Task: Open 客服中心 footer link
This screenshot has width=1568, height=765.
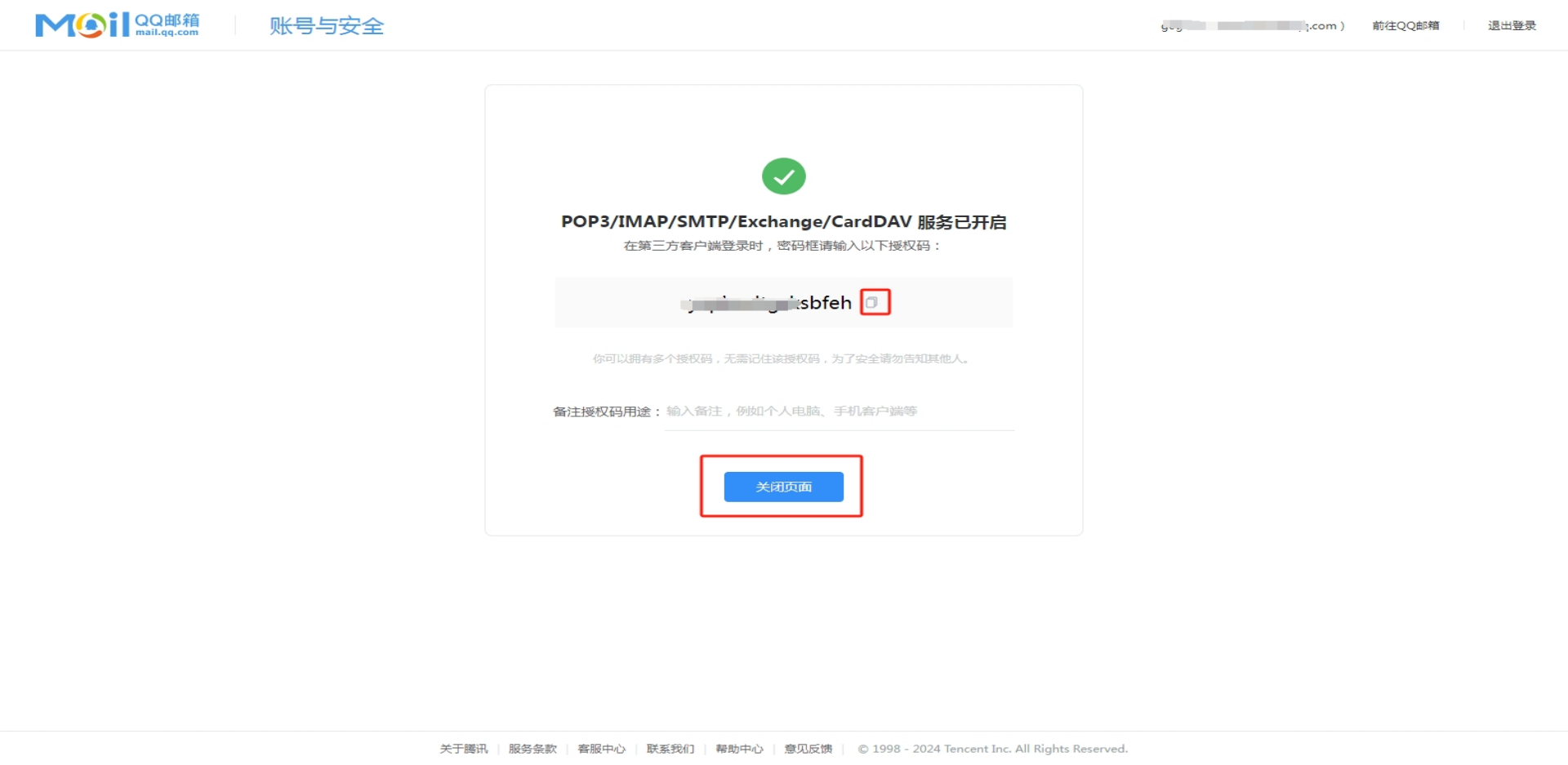Action: (602, 749)
